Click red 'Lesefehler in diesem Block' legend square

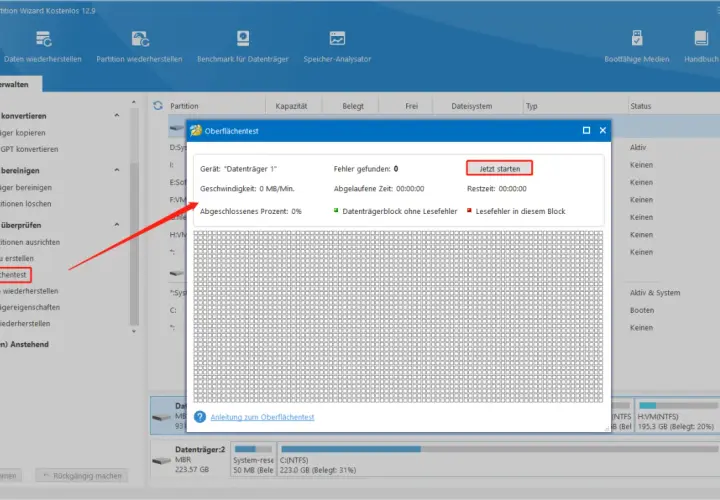click(x=469, y=210)
